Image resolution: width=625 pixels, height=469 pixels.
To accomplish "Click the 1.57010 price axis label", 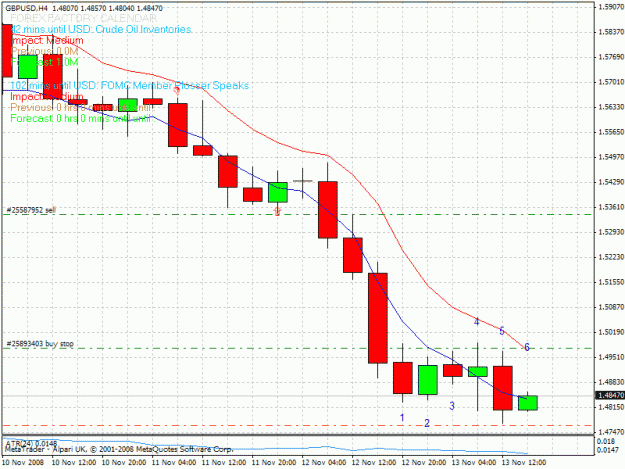I will click(x=611, y=82).
